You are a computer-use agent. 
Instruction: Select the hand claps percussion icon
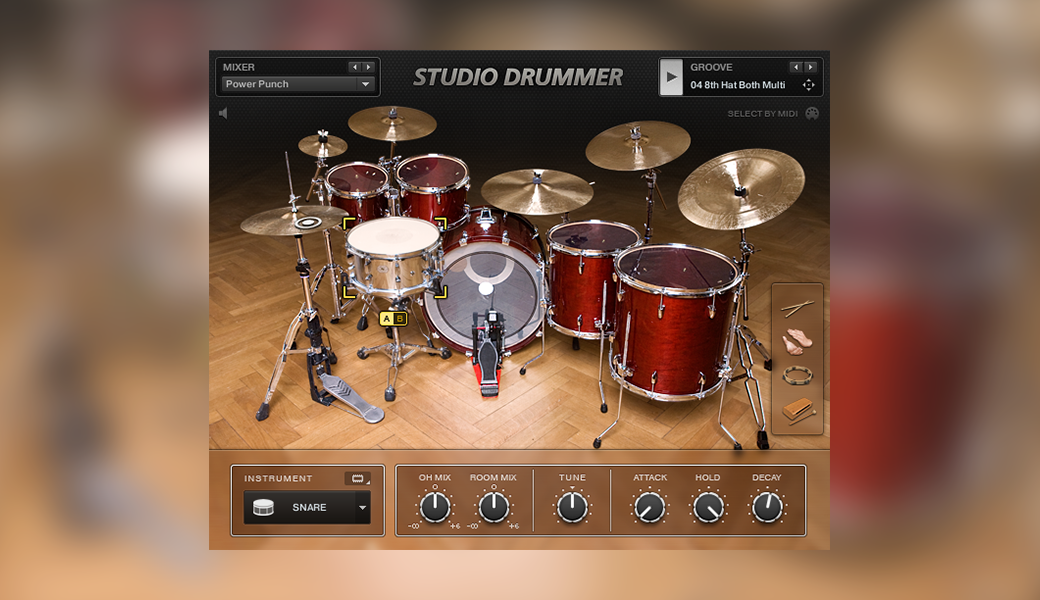tap(797, 341)
